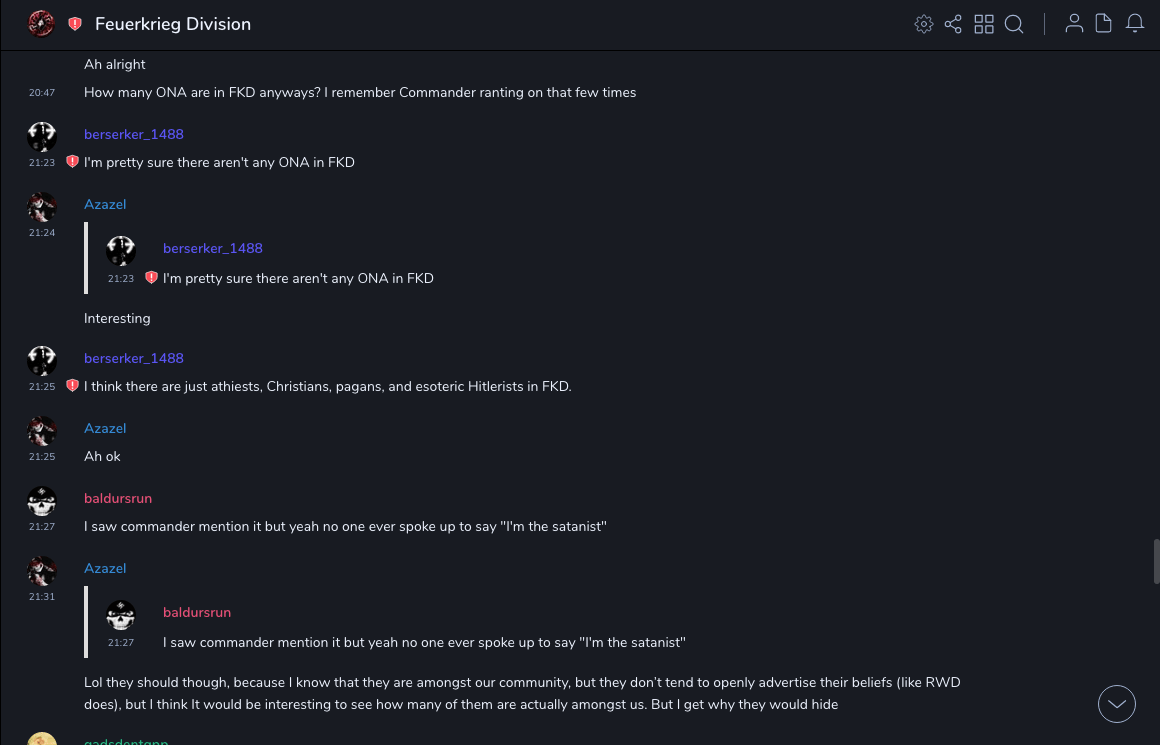The image size is (1160, 745).
Task: Click the notifications bell icon
Action: pyautogui.click(x=1135, y=24)
